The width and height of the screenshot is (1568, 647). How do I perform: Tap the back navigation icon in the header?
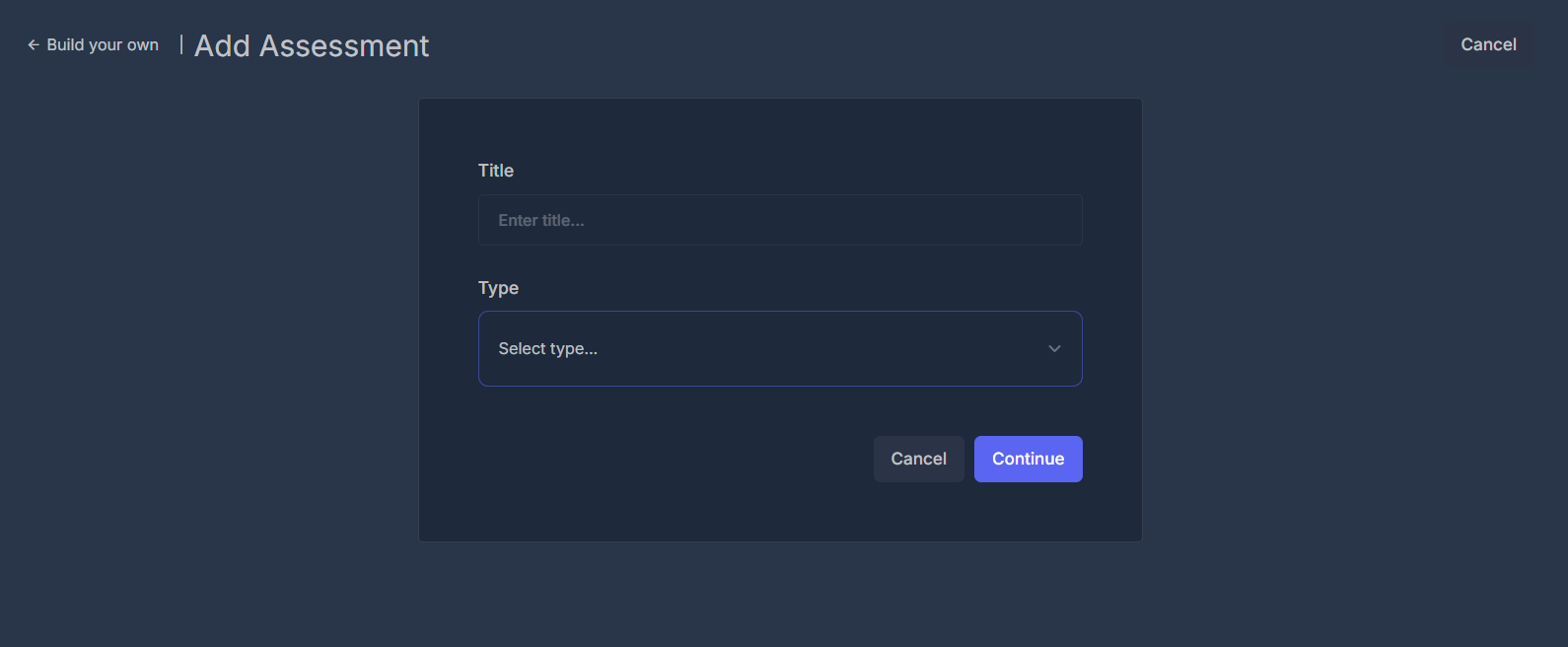[x=34, y=44]
